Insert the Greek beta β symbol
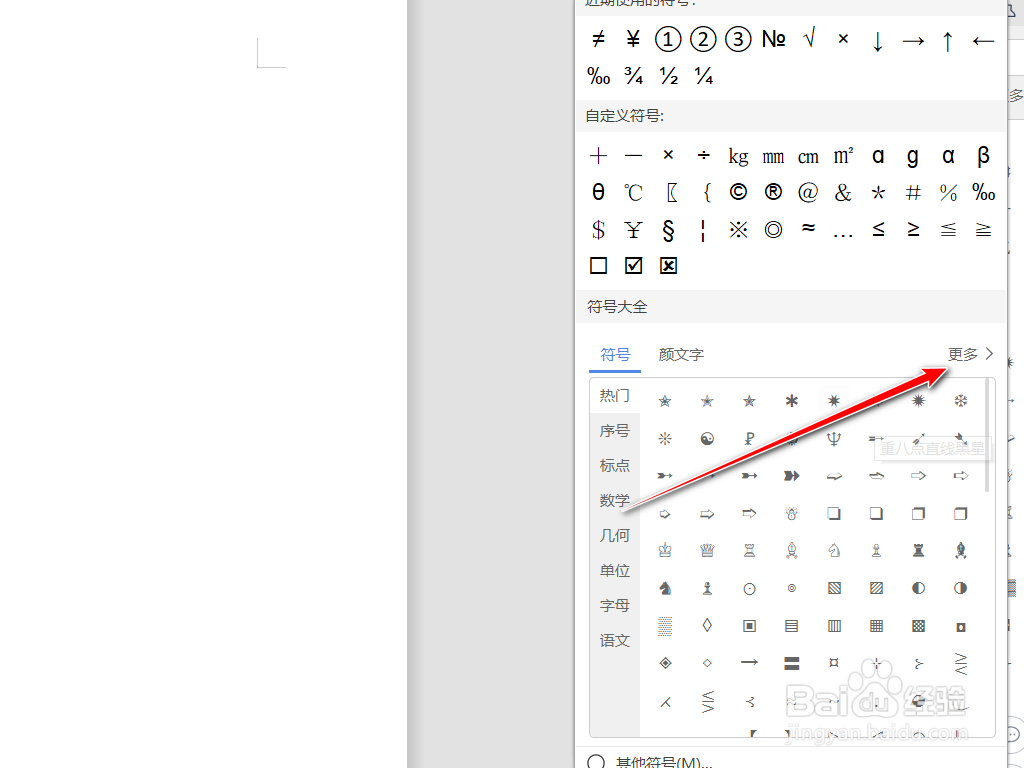This screenshot has width=1024, height=768. 984,156
